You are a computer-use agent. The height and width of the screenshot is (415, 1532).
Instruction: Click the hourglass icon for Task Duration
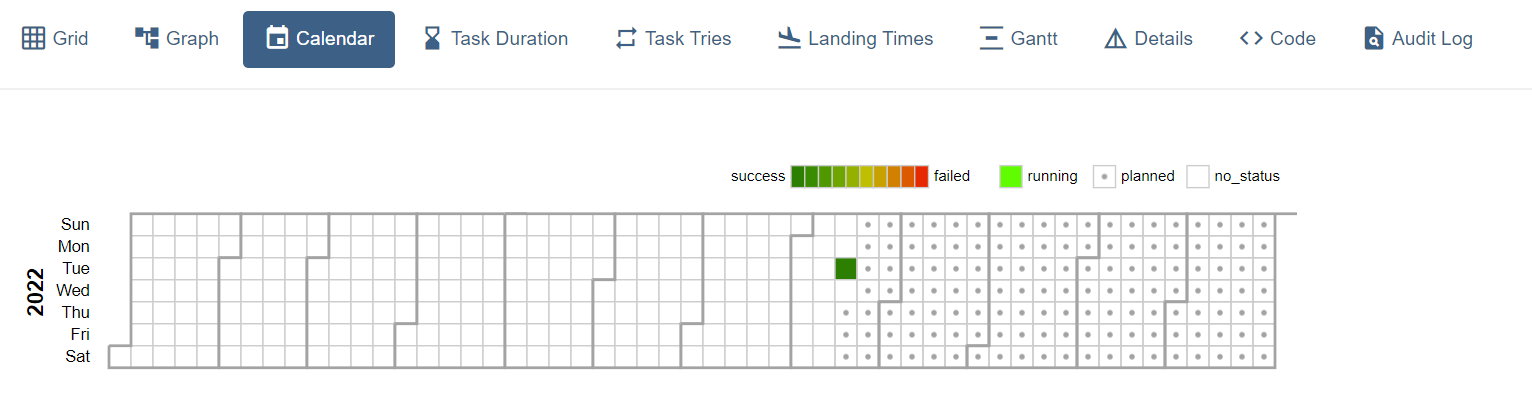[432, 39]
